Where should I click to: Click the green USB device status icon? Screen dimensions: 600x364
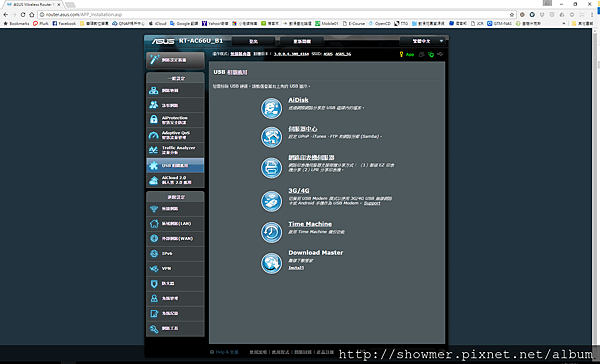(431, 54)
